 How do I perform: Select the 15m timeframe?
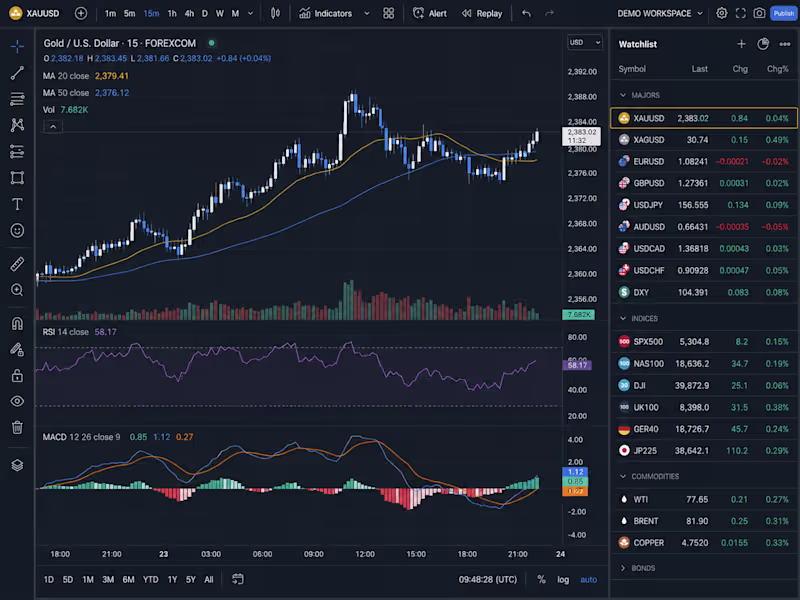click(x=151, y=13)
